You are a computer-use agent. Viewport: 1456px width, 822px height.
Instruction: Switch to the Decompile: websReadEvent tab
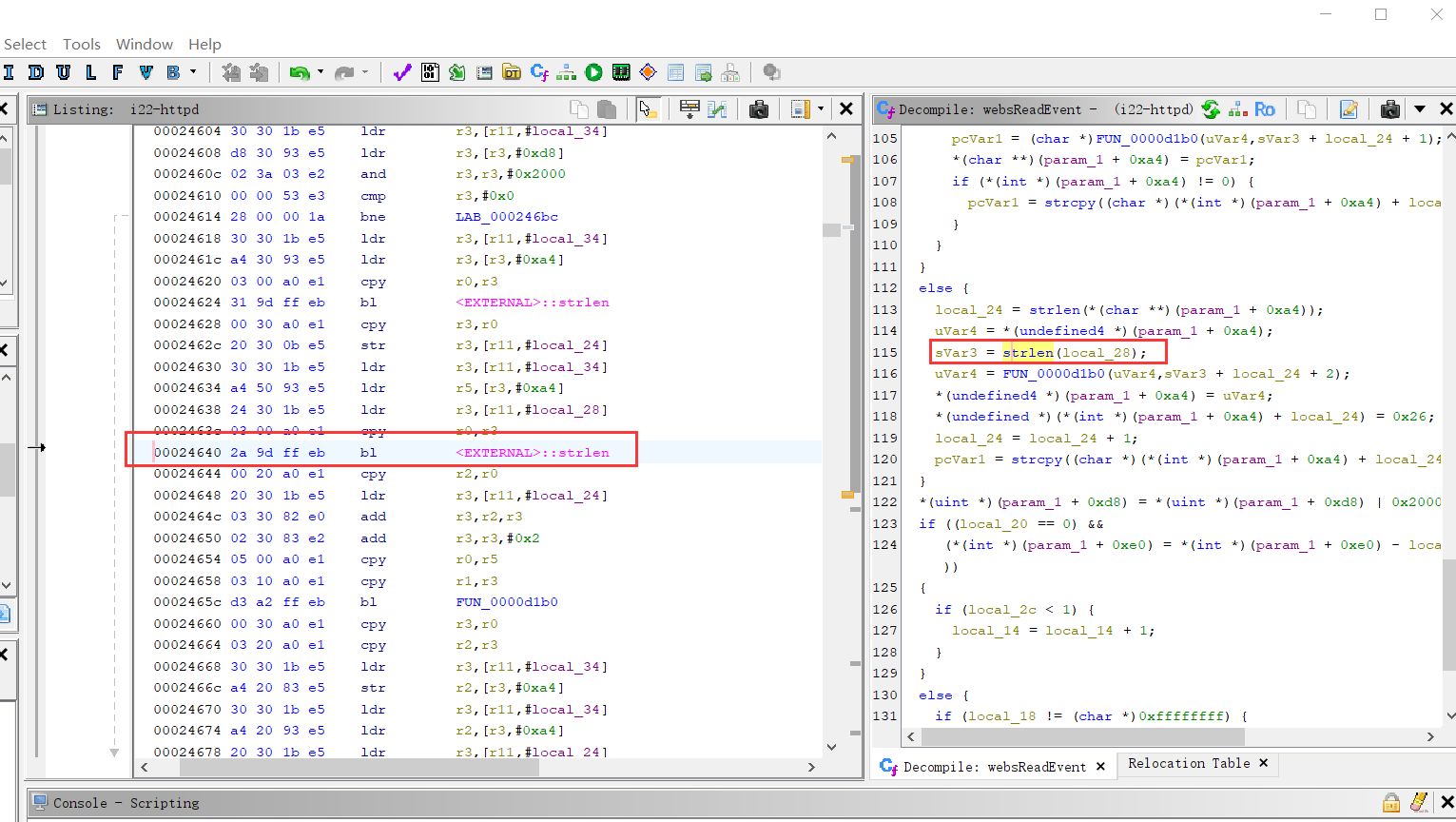[x=994, y=766]
